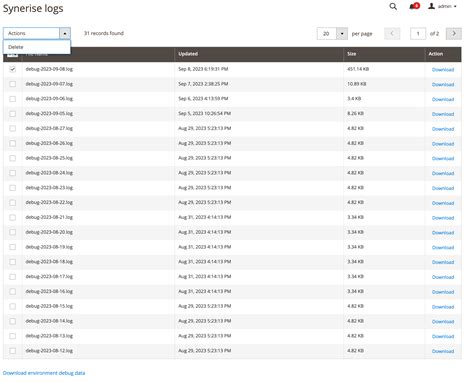474x382 pixels.
Task: Click the Synerise logs page title
Action: point(33,8)
